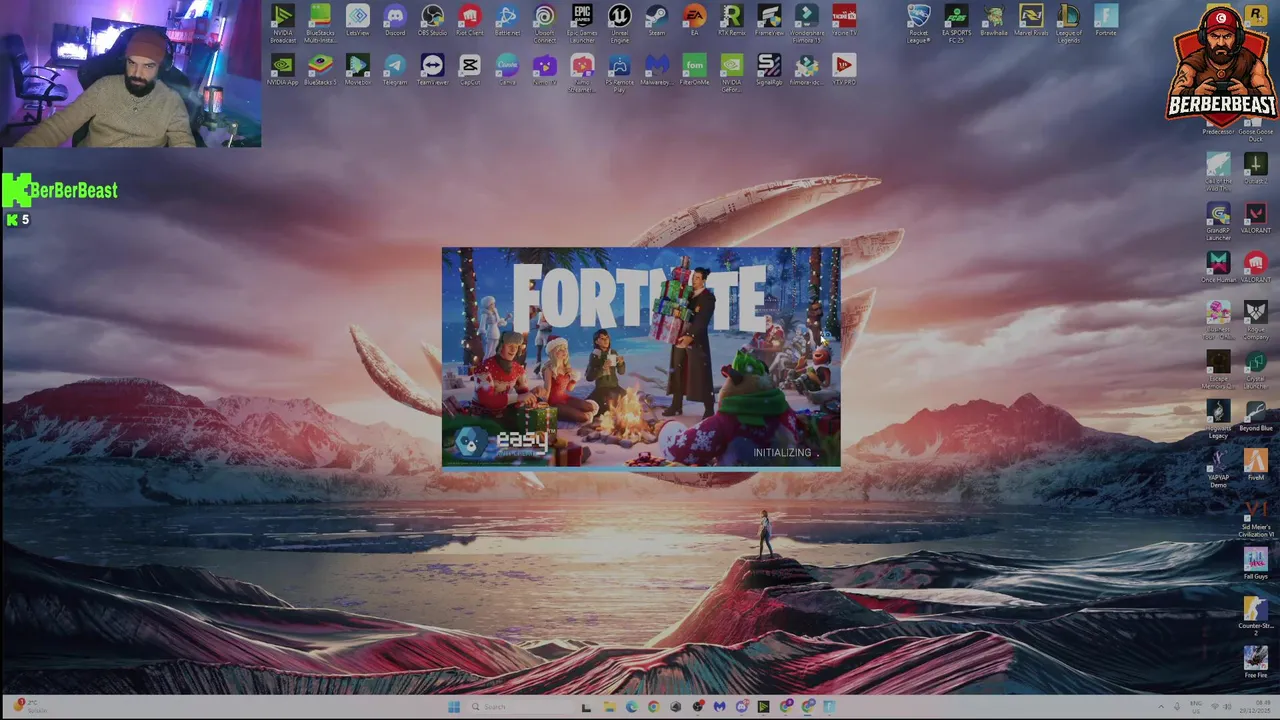Image resolution: width=1280 pixels, height=720 pixels.
Task: Select the Fall Guys desktop icon
Action: (1255, 564)
